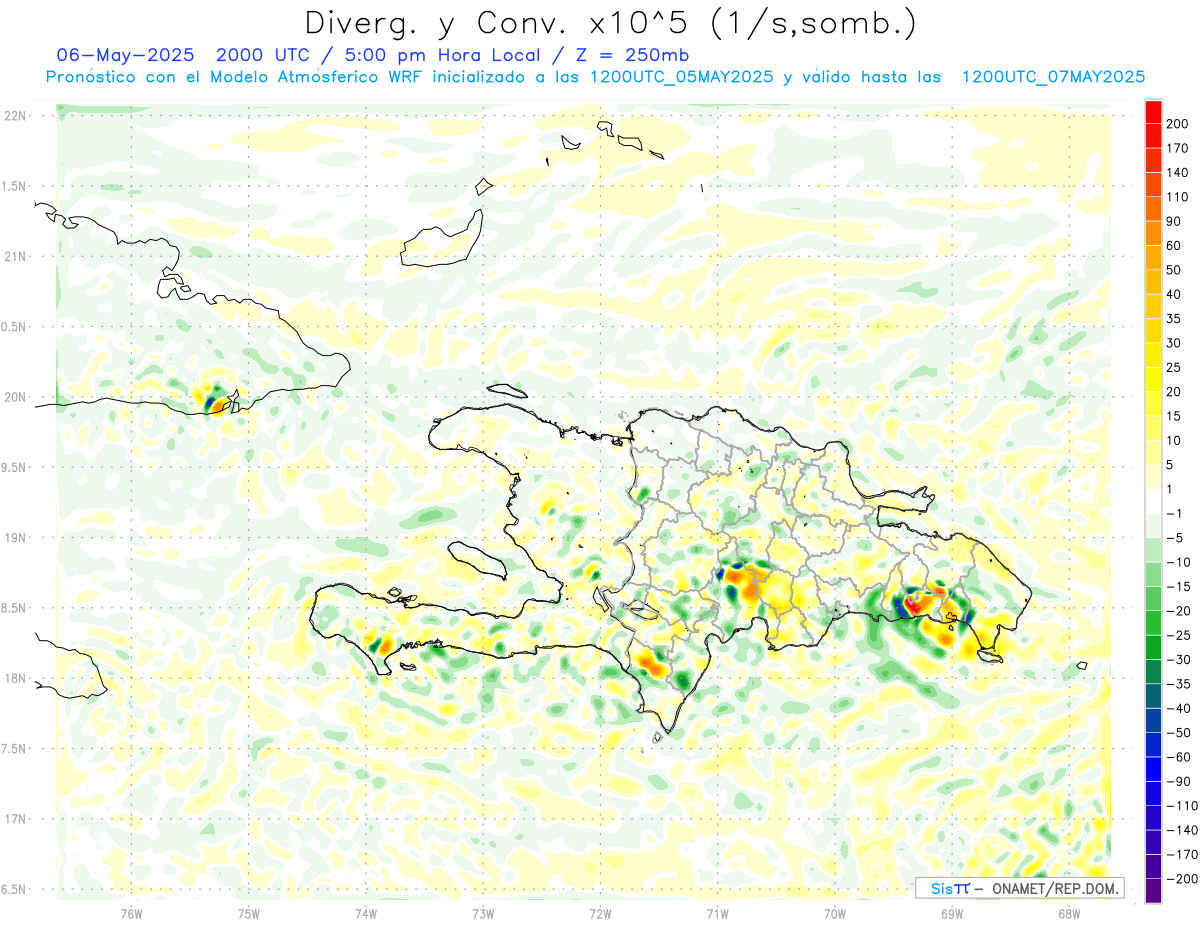The image size is (1200, 927).
Task: Click the colorbar value -60
Action: click(1177, 757)
